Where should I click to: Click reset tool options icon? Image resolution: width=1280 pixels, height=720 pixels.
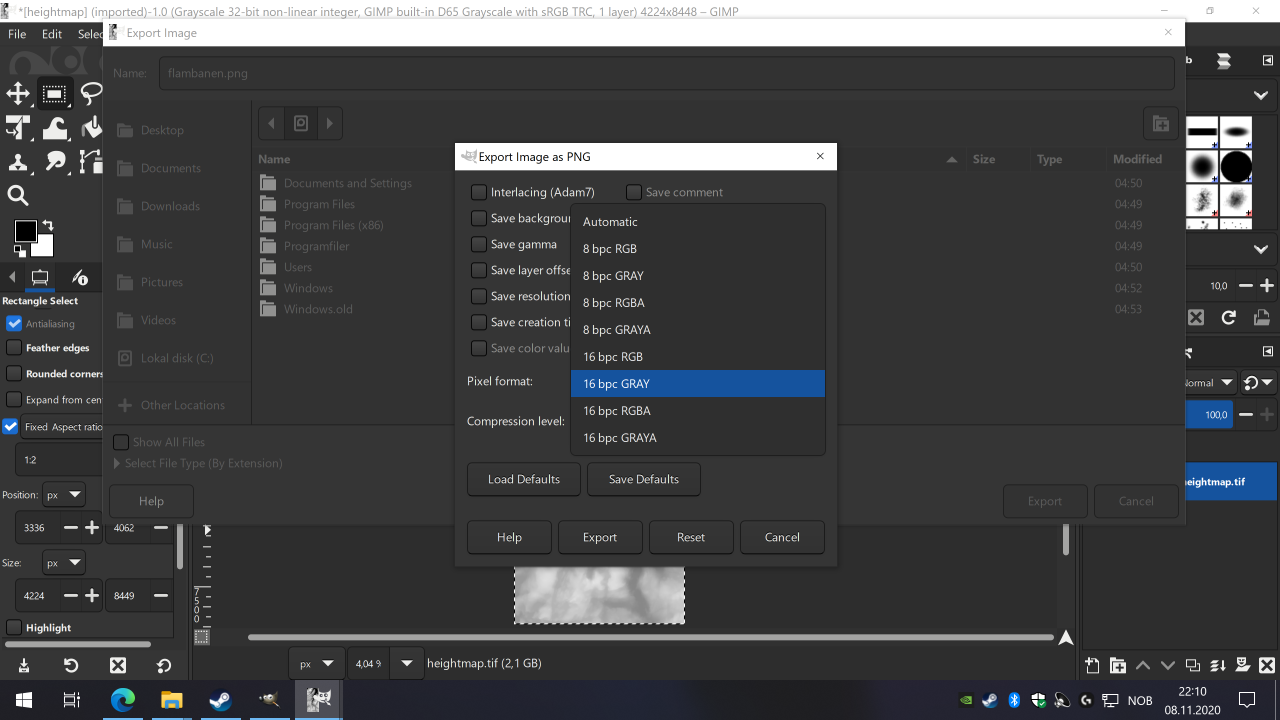click(164, 666)
